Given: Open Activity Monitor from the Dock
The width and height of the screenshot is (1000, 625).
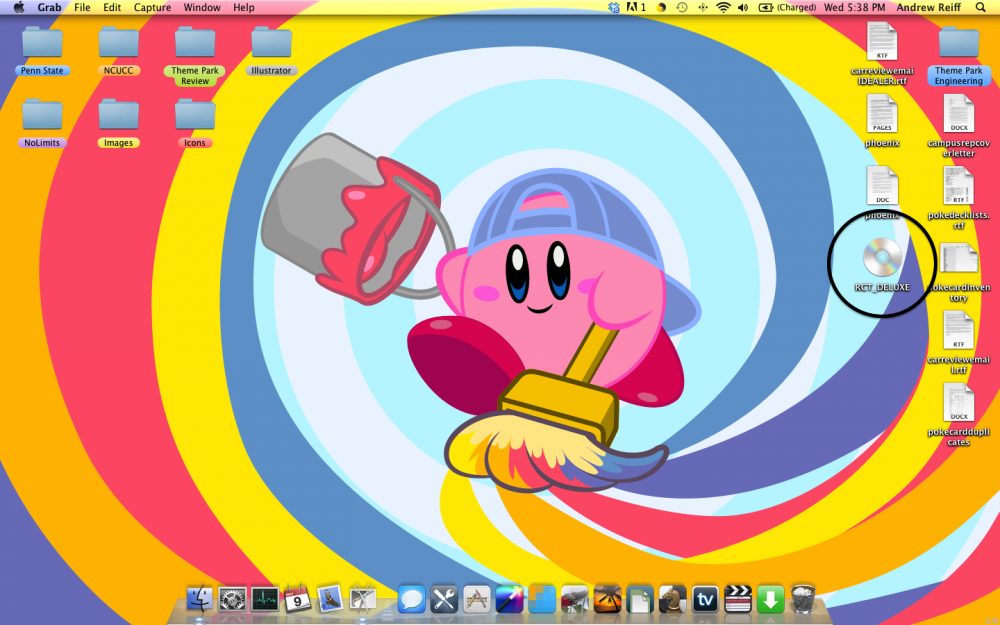Looking at the screenshot, I should coord(266,600).
